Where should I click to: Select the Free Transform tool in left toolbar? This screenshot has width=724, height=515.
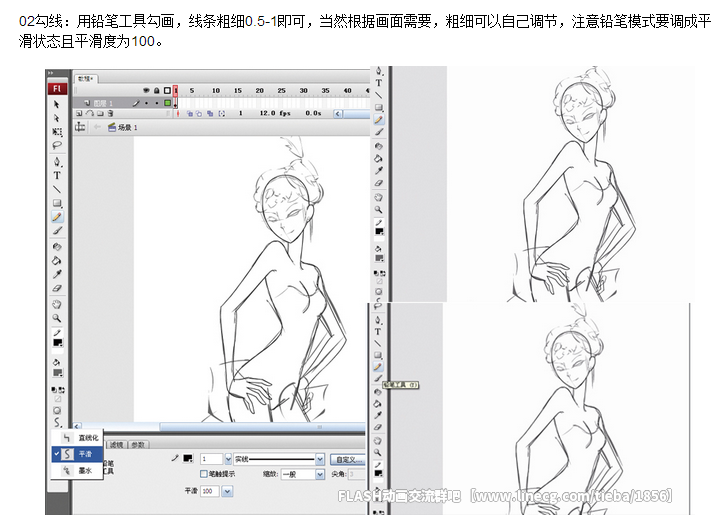coord(57,132)
